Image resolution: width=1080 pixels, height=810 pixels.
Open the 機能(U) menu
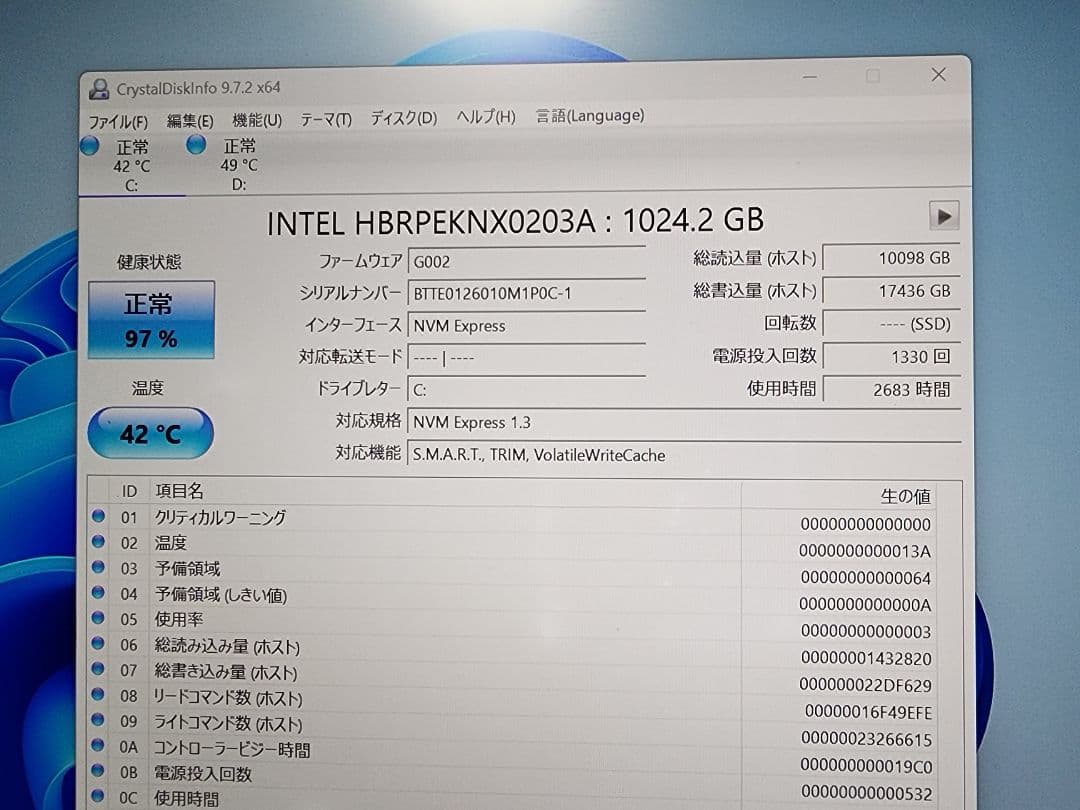[x=257, y=120]
